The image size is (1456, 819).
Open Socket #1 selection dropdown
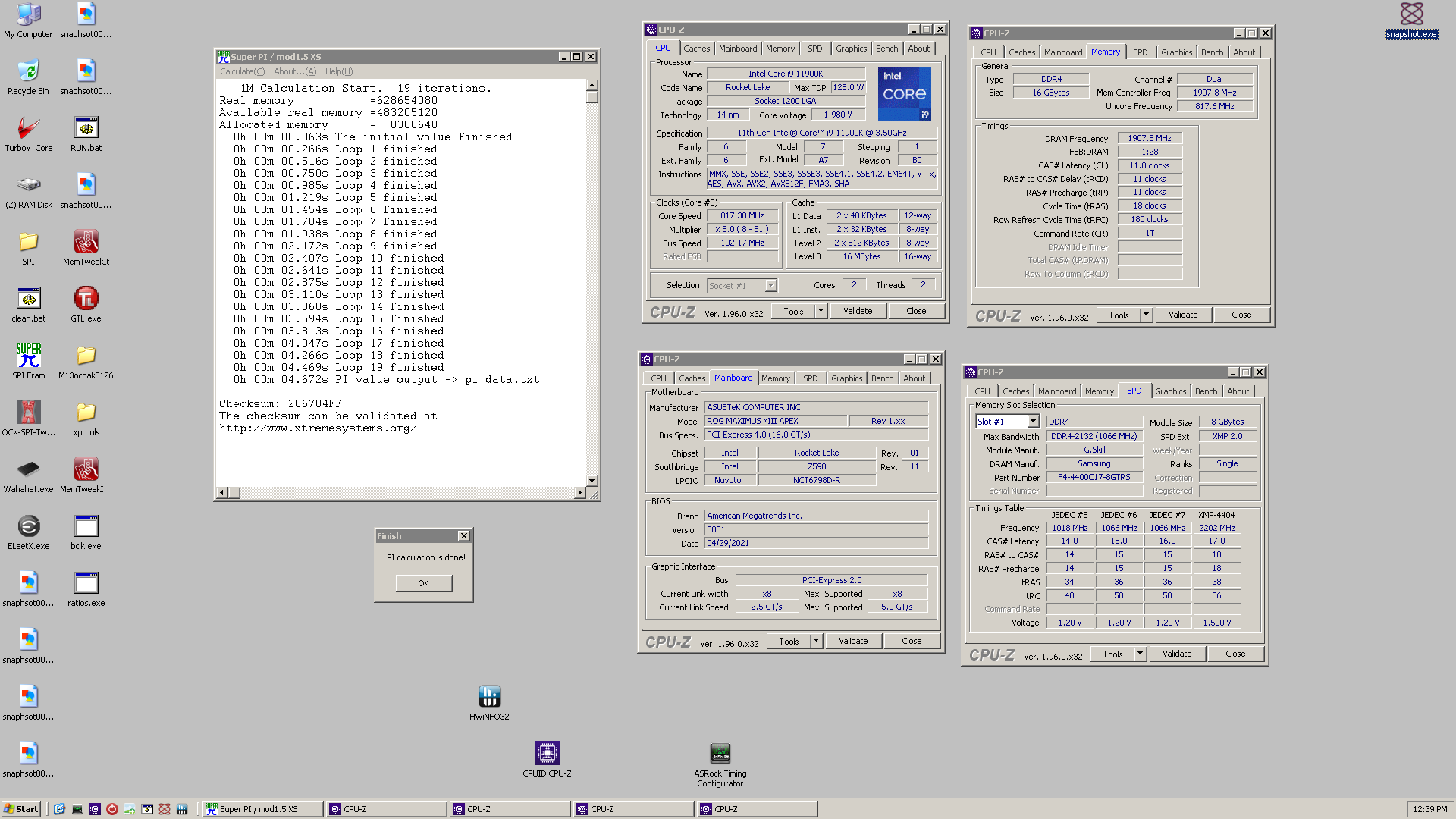[x=770, y=286]
